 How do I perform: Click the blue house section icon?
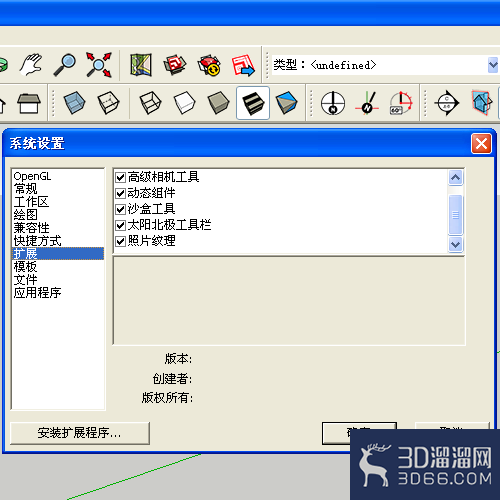click(x=482, y=103)
